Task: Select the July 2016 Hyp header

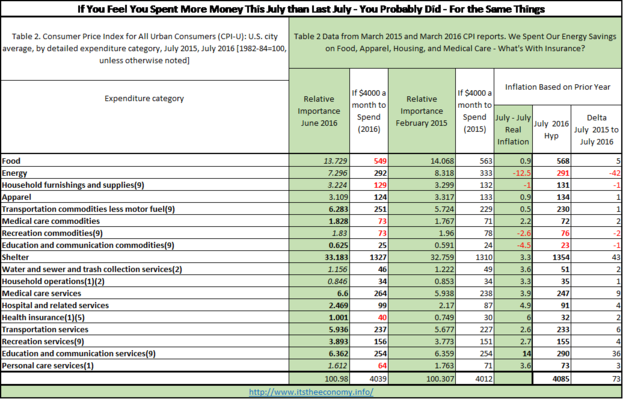Action: (551, 130)
